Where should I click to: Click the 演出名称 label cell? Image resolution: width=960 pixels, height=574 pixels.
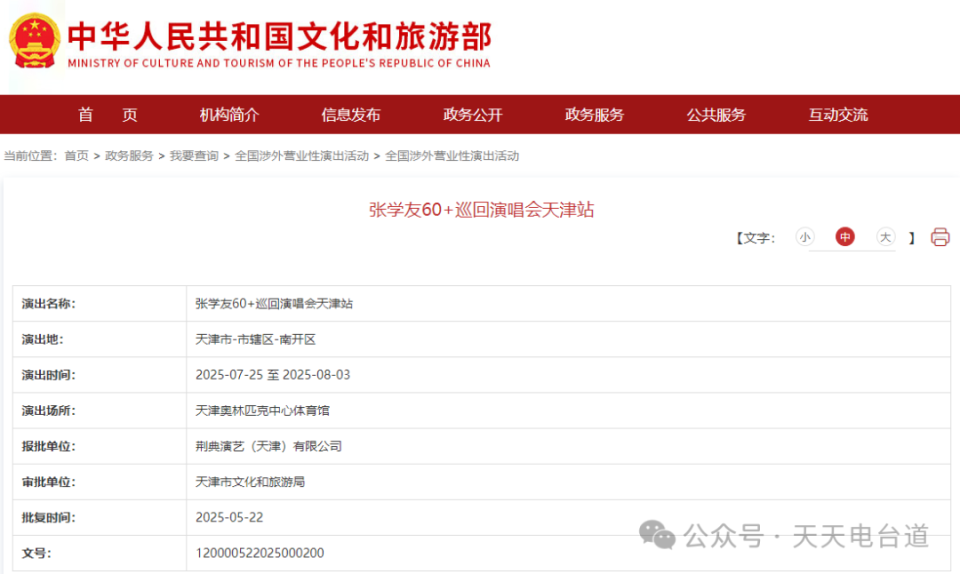pos(99,304)
